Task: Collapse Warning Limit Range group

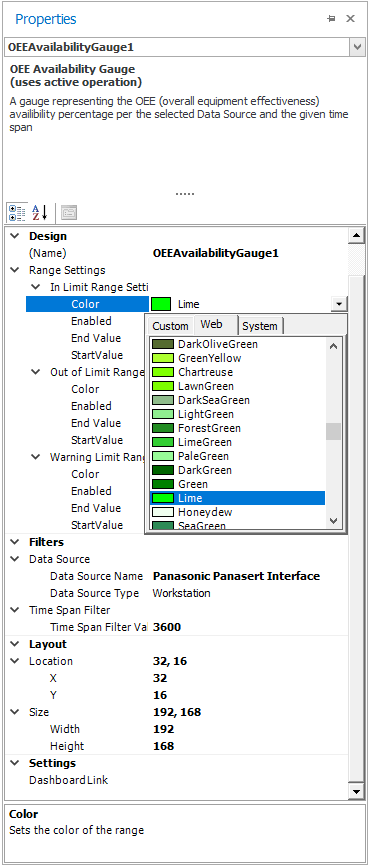Action: tap(35, 457)
